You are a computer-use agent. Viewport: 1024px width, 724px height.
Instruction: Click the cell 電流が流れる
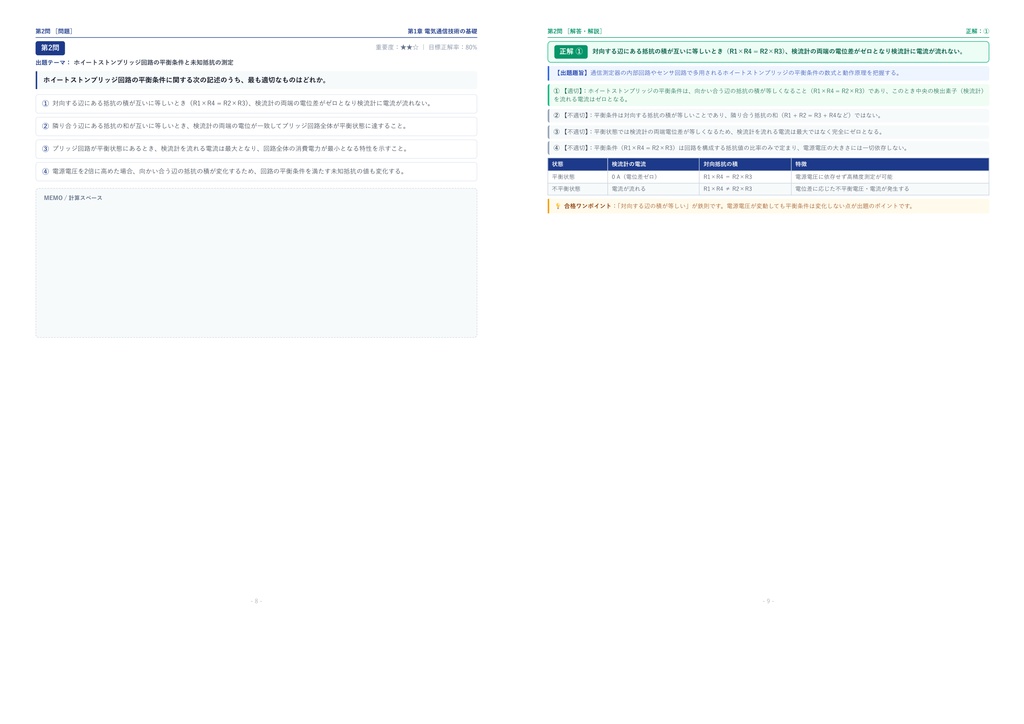(654, 189)
